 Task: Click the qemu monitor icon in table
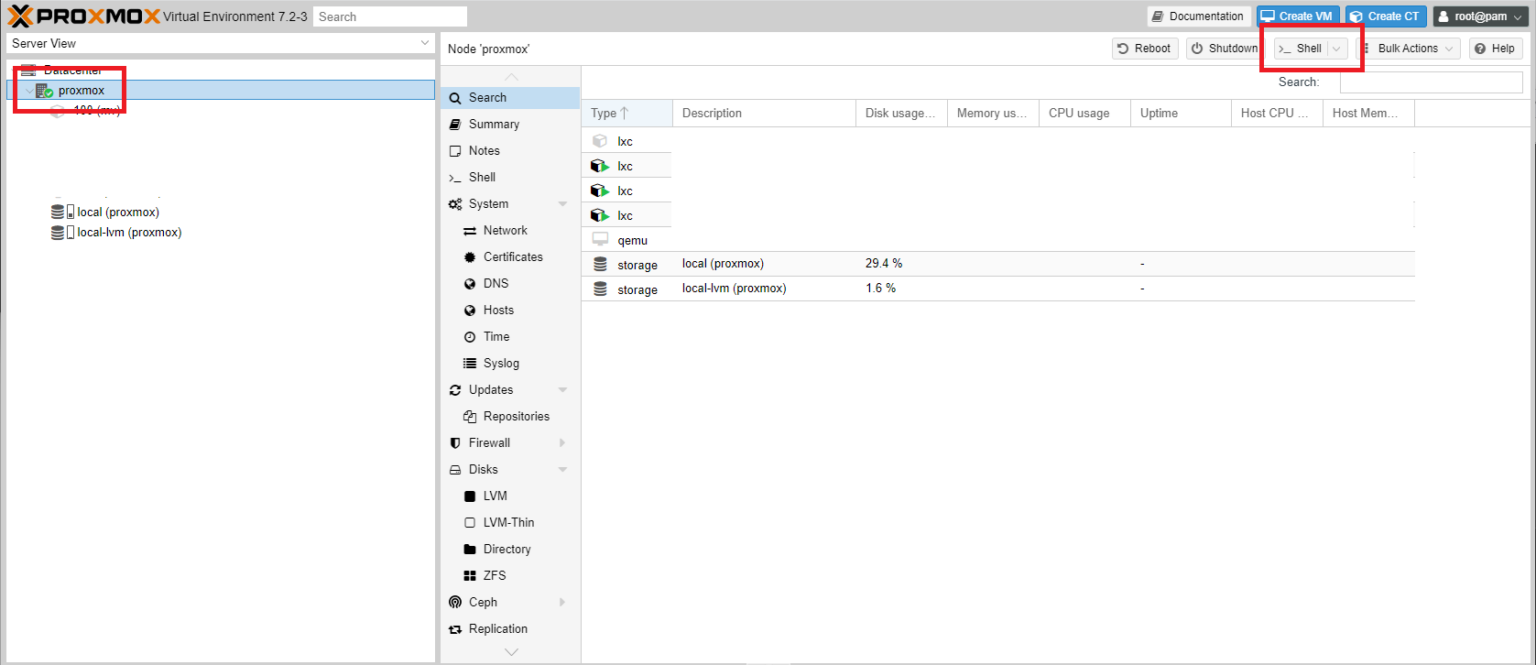600,240
